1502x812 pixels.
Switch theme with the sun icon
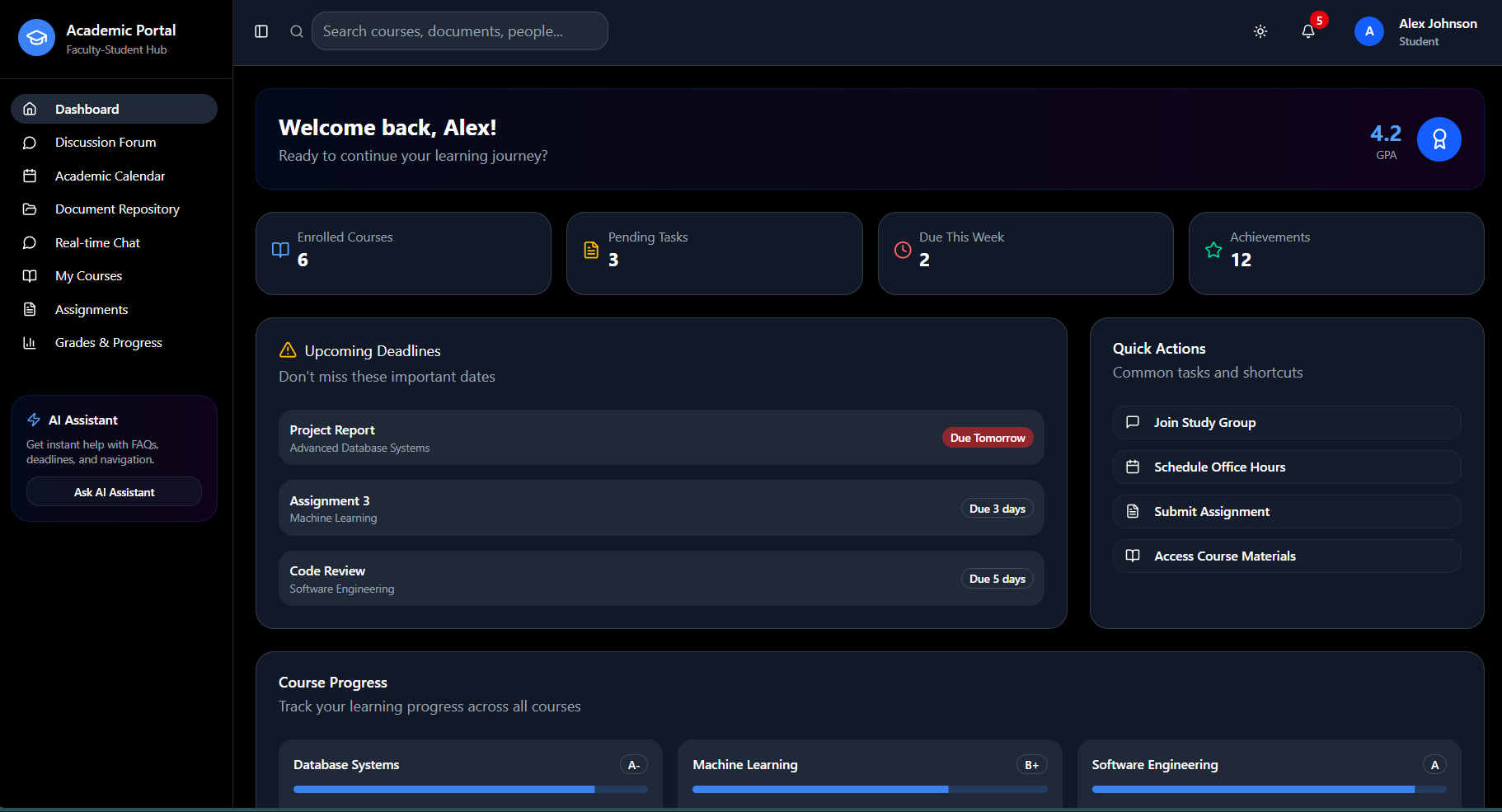(1260, 31)
